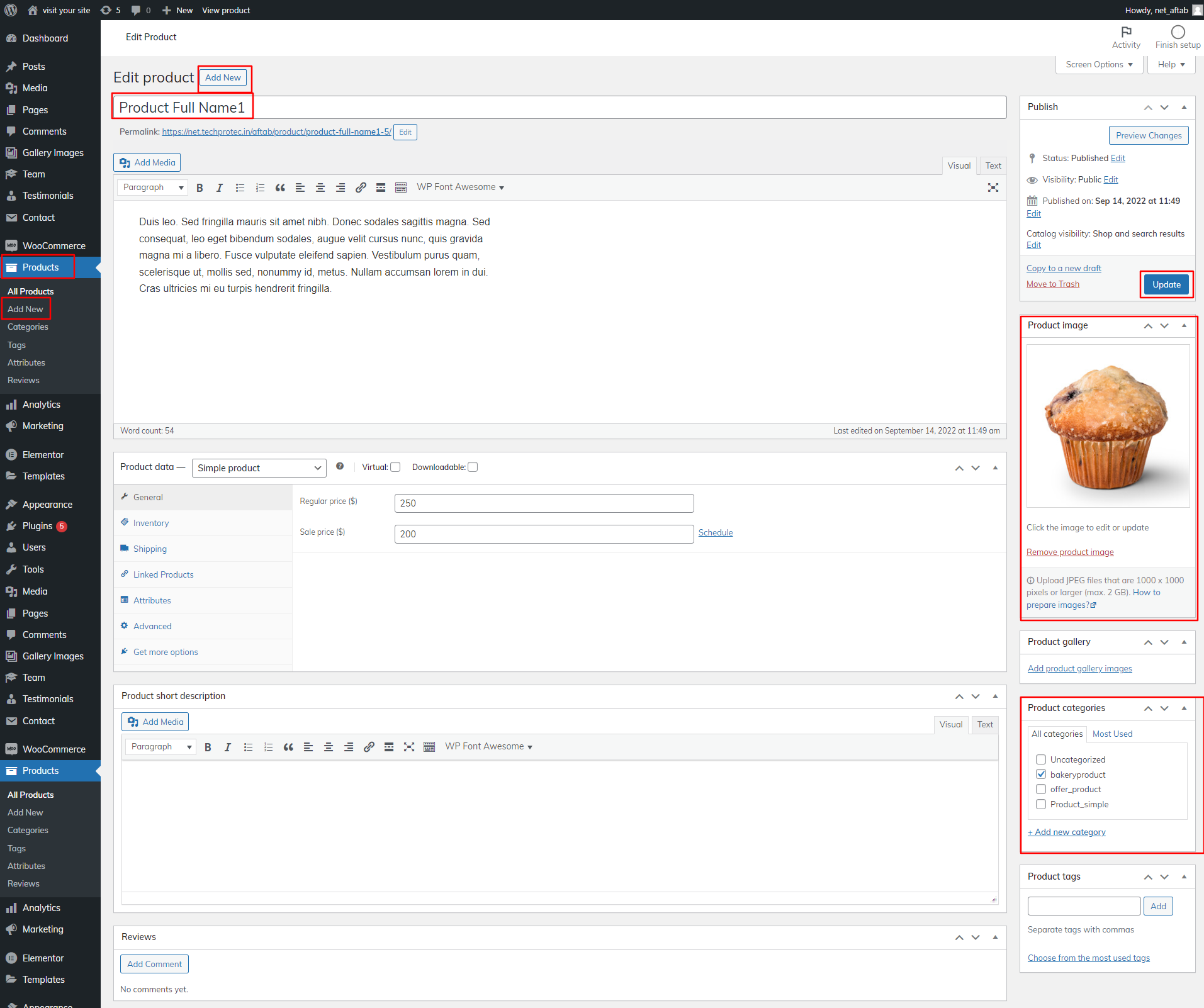
Task: Click the help question mark beside product type
Action: [340, 466]
